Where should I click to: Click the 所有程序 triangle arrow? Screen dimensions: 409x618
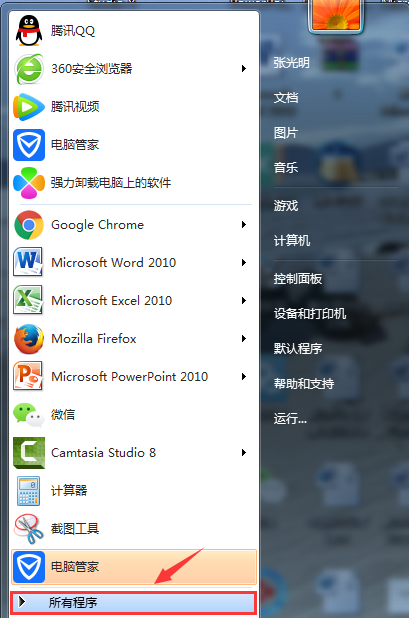coord(22,602)
